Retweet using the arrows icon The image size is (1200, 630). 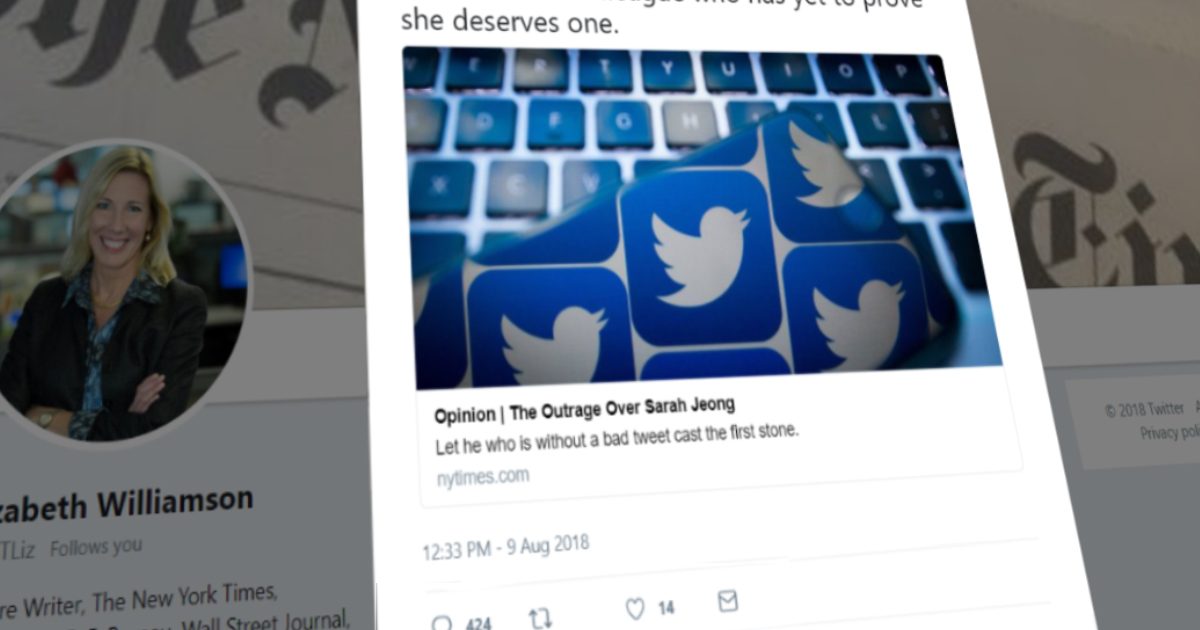tap(540, 618)
